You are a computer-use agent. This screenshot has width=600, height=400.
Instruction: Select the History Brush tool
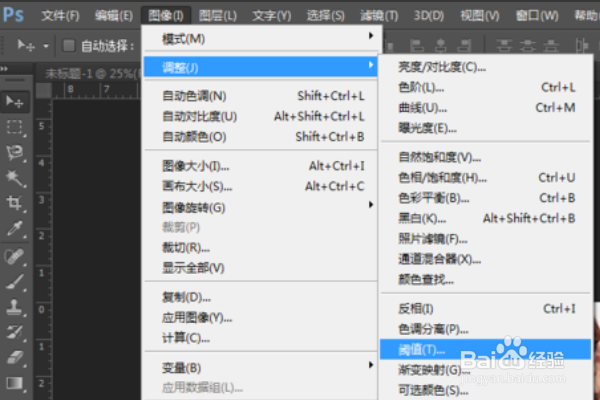point(15,332)
